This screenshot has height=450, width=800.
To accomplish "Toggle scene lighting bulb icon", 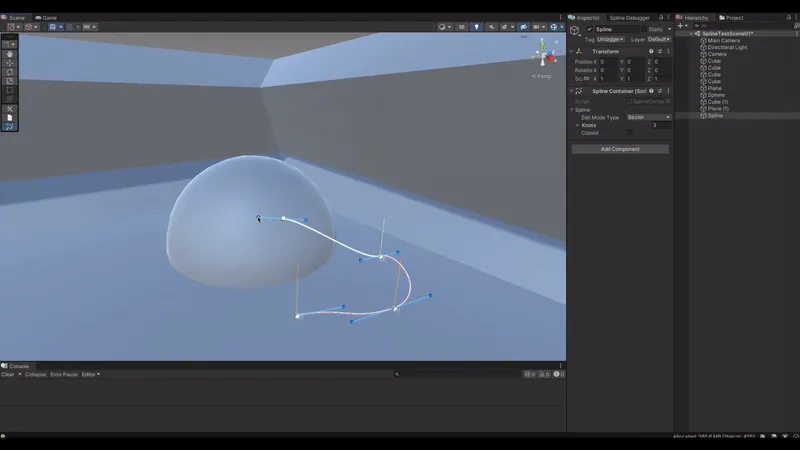I will coord(477,27).
